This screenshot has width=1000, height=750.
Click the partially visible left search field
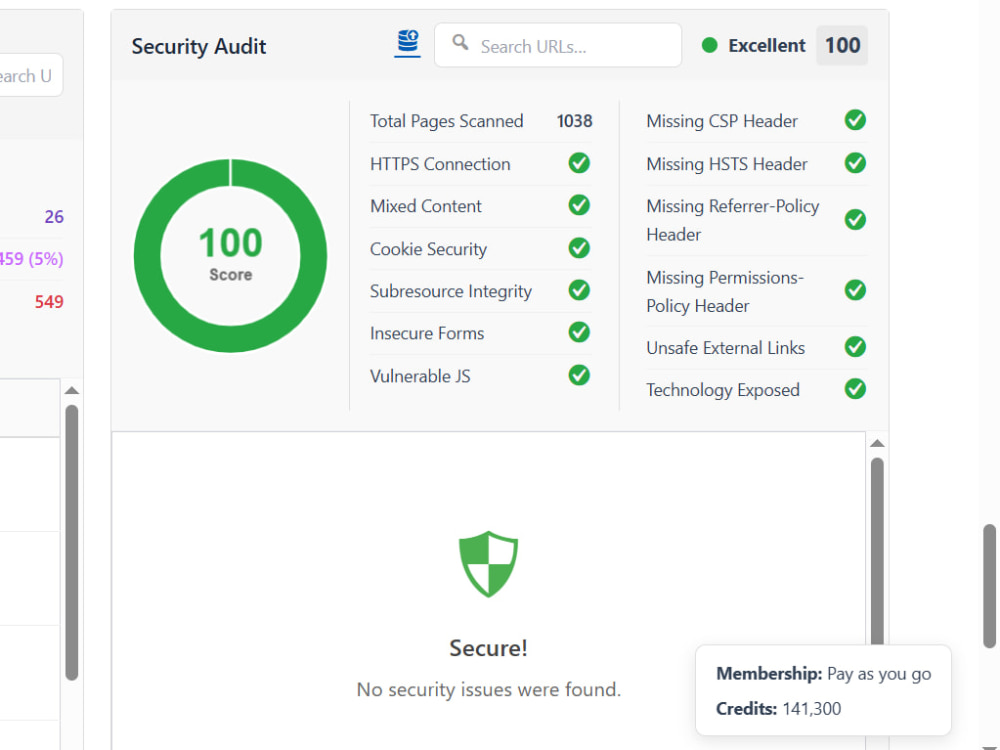pos(31,75)
